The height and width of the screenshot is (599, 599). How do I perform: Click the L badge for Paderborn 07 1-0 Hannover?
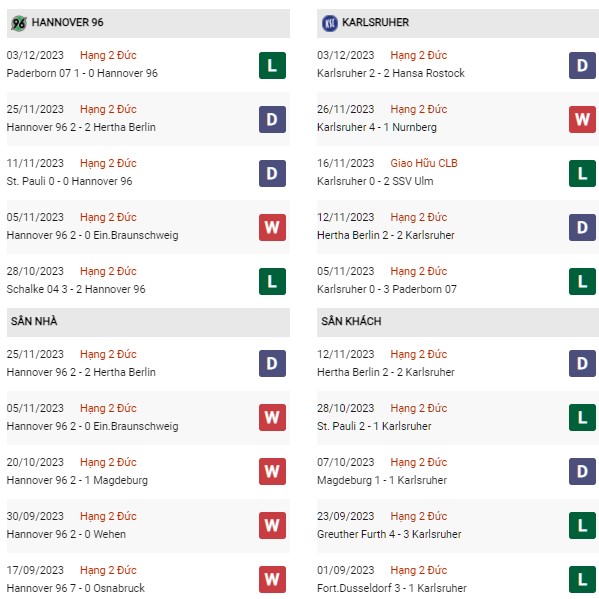(272, 65)
